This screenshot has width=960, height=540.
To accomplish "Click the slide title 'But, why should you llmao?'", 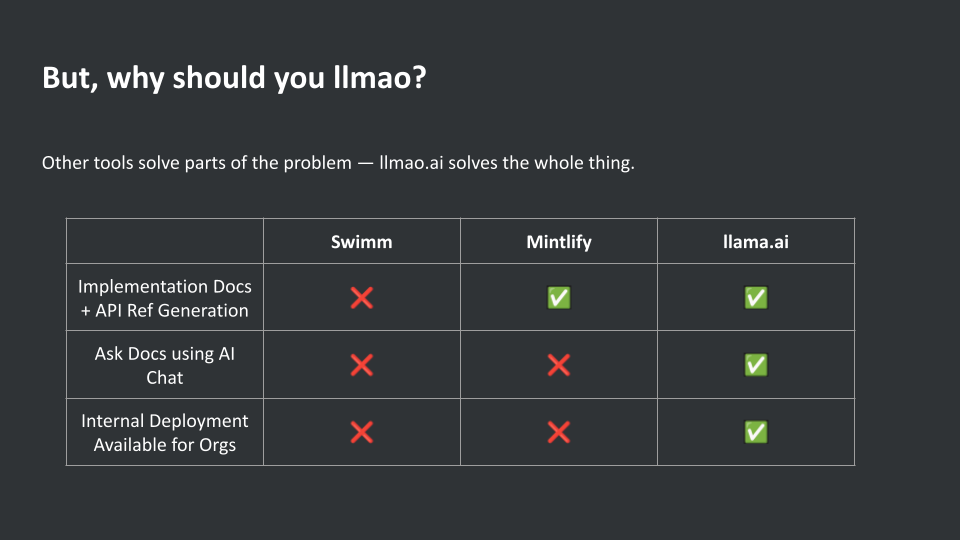I will [235, 78].
